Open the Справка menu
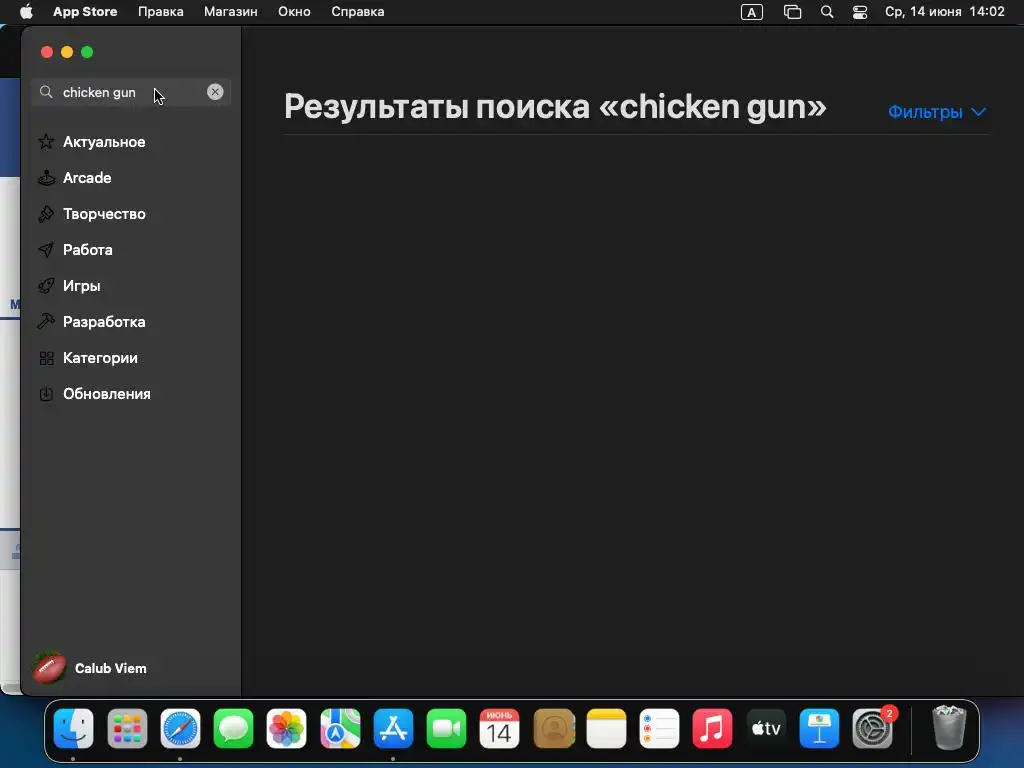The image size is (1024, 768). click(357, 12)
